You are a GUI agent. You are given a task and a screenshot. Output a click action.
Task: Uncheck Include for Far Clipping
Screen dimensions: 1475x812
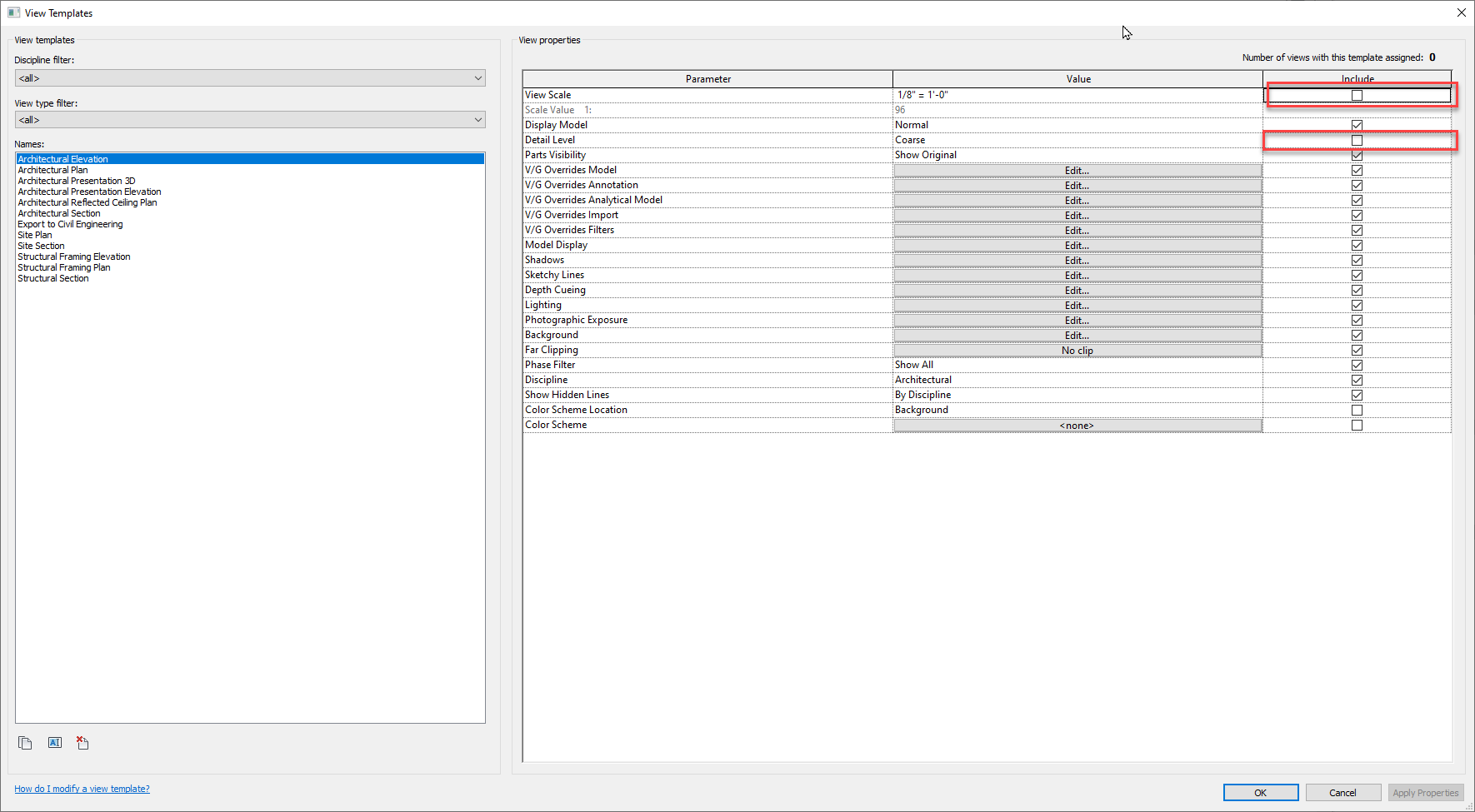(1357, 350)
